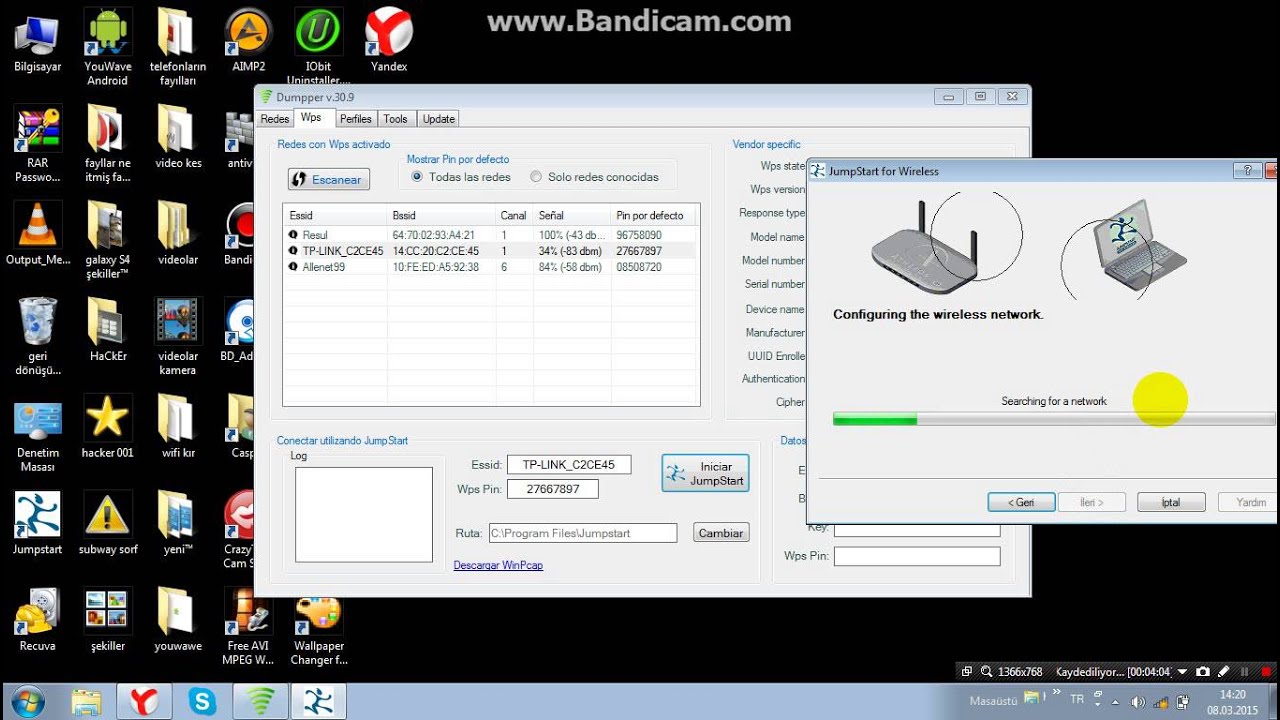Open the 'video kes' folder
The image size is (1280, 720).
click(178, 137)
